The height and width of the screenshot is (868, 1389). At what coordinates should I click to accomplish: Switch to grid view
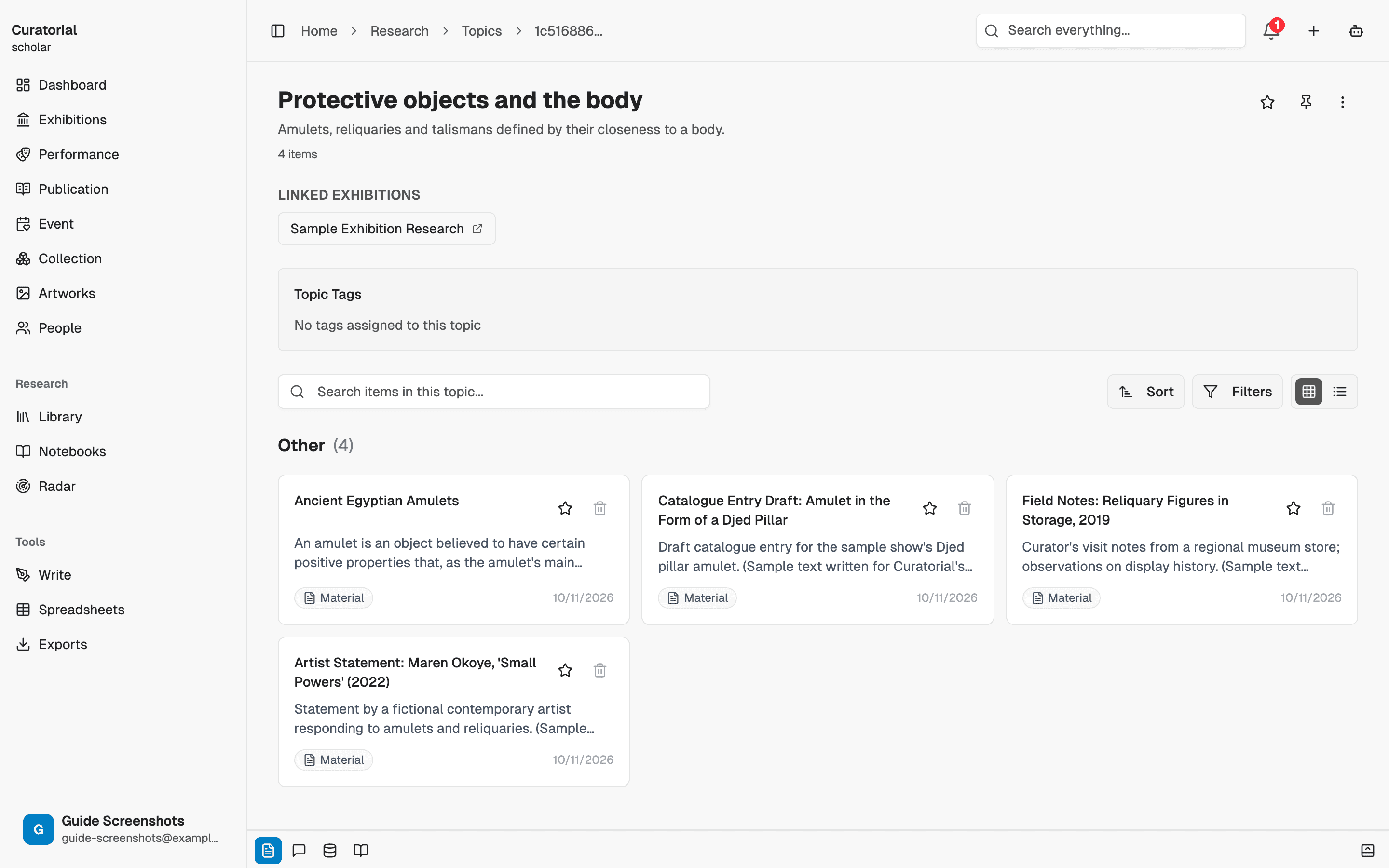[1308, 392]
